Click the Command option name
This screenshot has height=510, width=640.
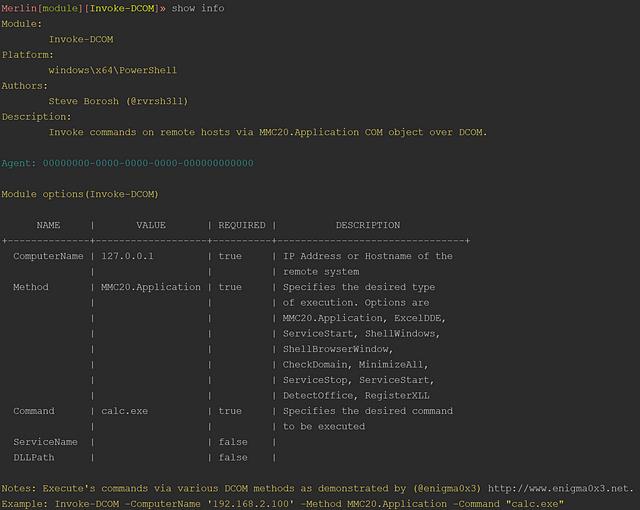coord(34,411)
